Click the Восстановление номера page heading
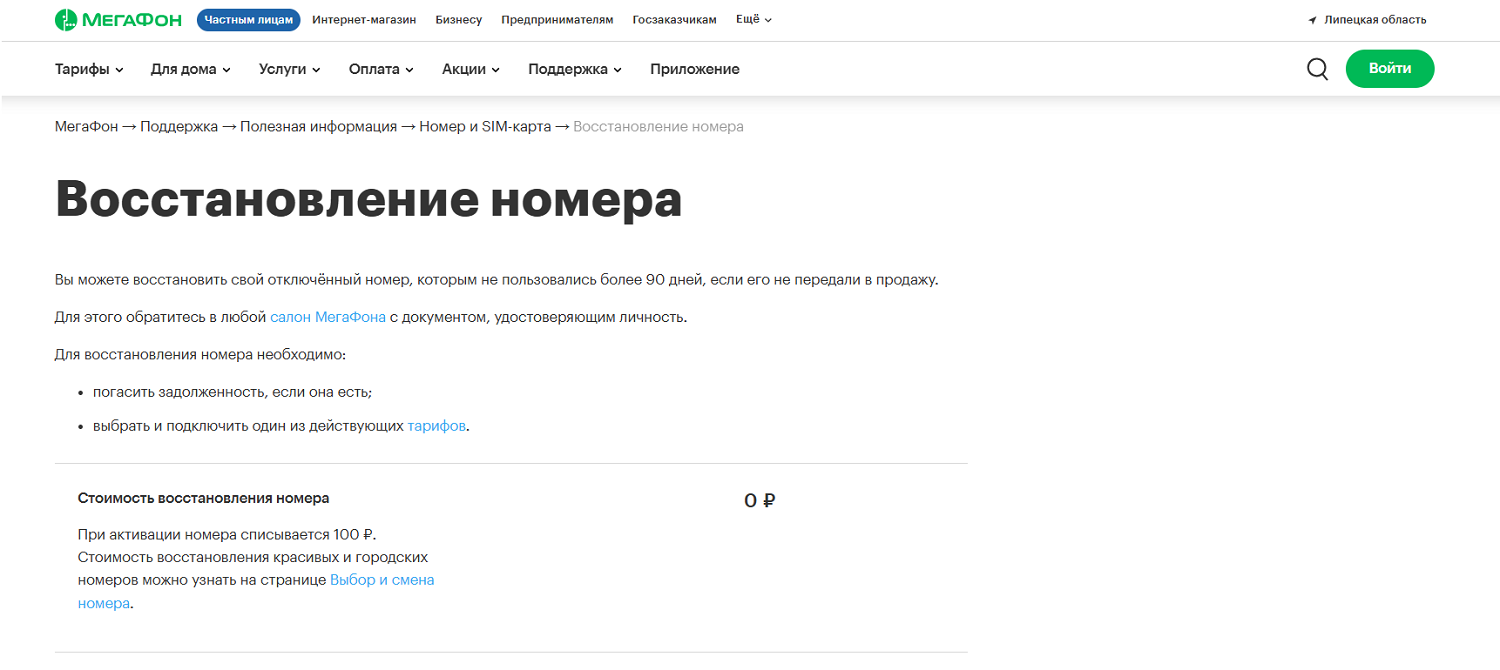Image resolution: width=1500 pixels, height=670 pixels. (368, 199)
